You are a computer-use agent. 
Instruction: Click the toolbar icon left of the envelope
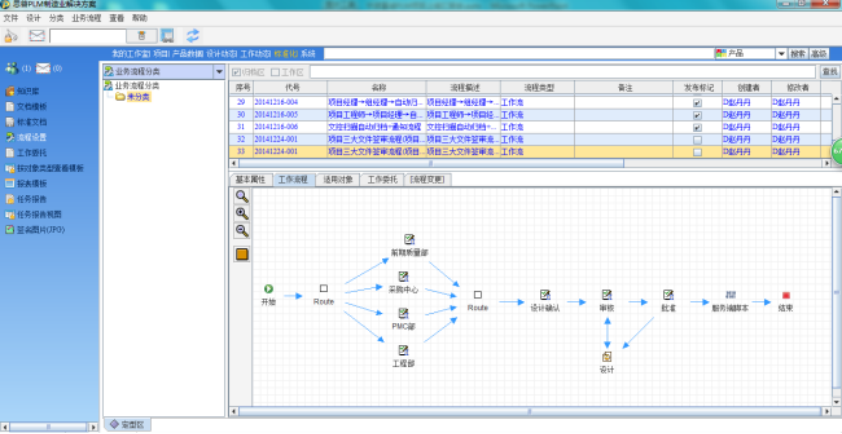pyautogui.click(x=11, y=36)
